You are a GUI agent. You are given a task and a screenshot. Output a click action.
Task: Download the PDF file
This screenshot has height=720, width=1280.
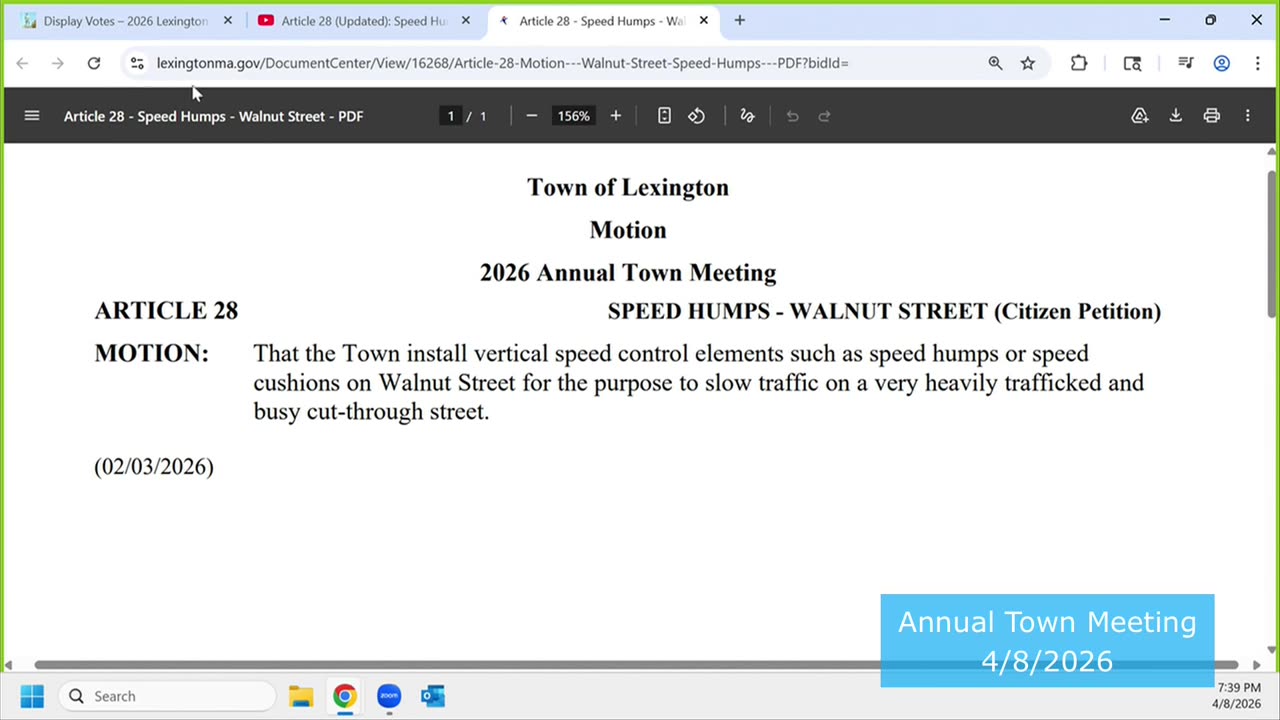[1176, 116]
